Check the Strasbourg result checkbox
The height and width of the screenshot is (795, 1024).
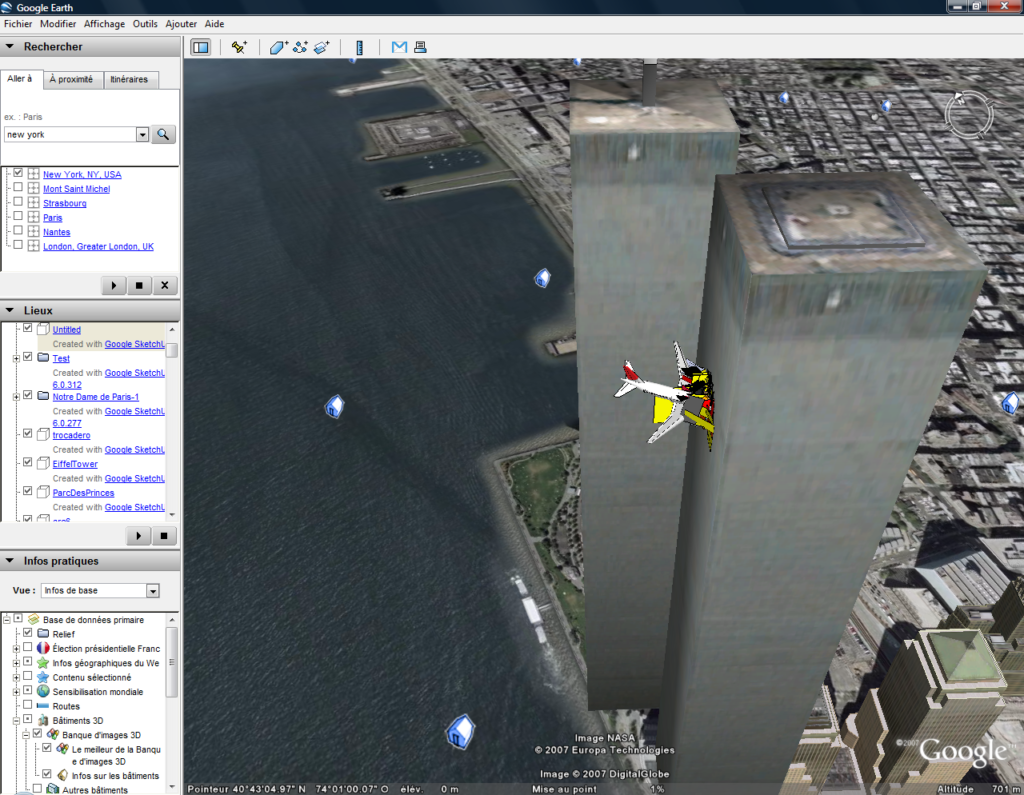click(x=18, y=202)
